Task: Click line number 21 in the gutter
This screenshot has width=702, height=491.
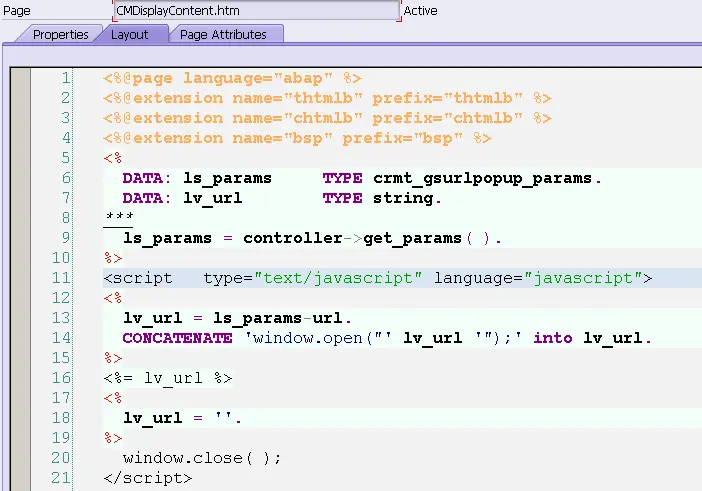Action: tap(61, 478)
